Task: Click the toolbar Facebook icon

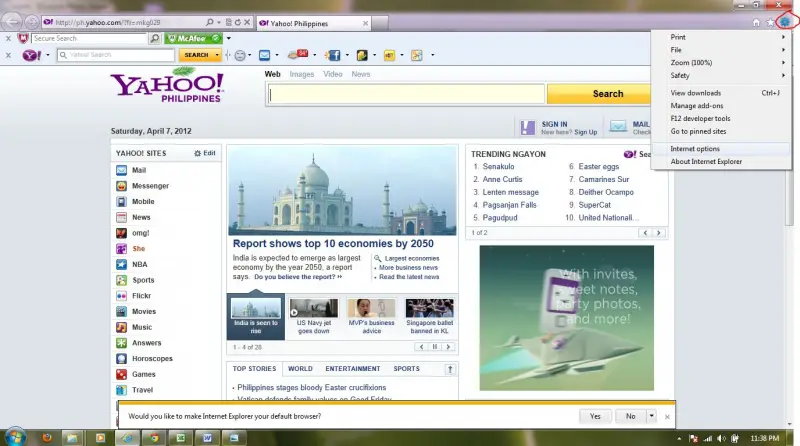Action: (x=334, y=55)
